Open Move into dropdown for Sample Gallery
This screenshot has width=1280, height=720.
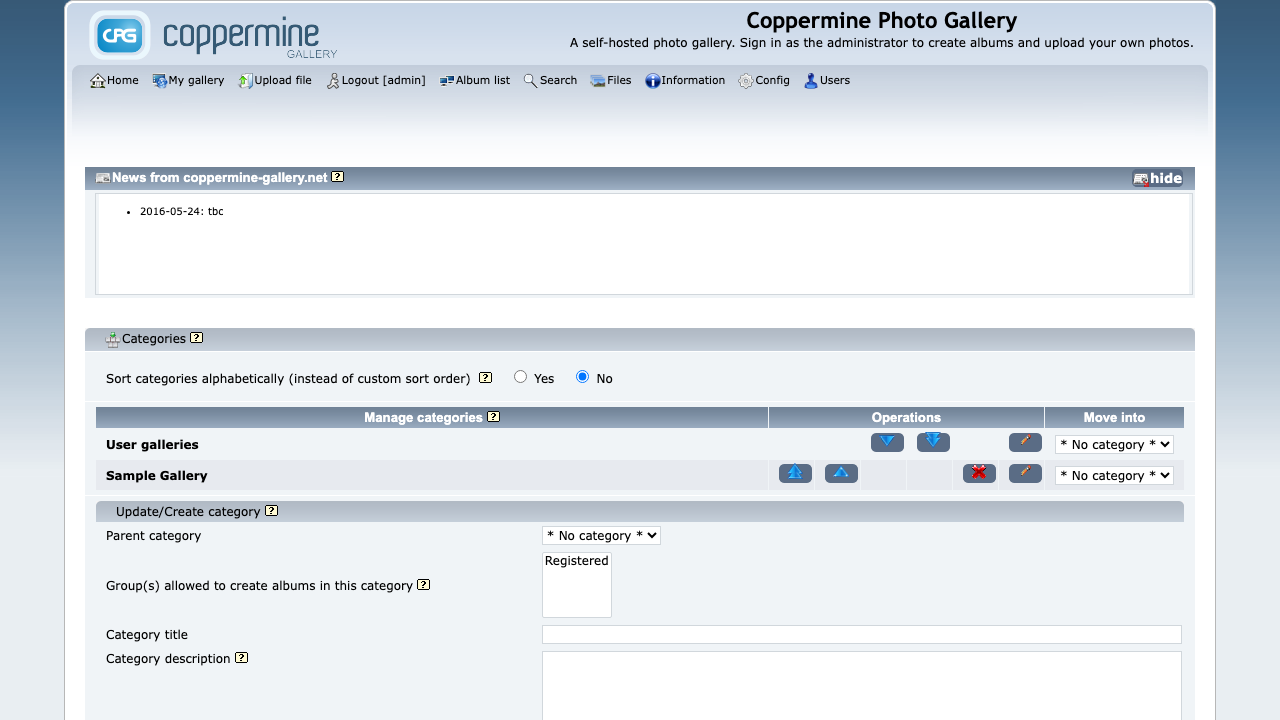pyautogui.click(x=1114, y=475)
